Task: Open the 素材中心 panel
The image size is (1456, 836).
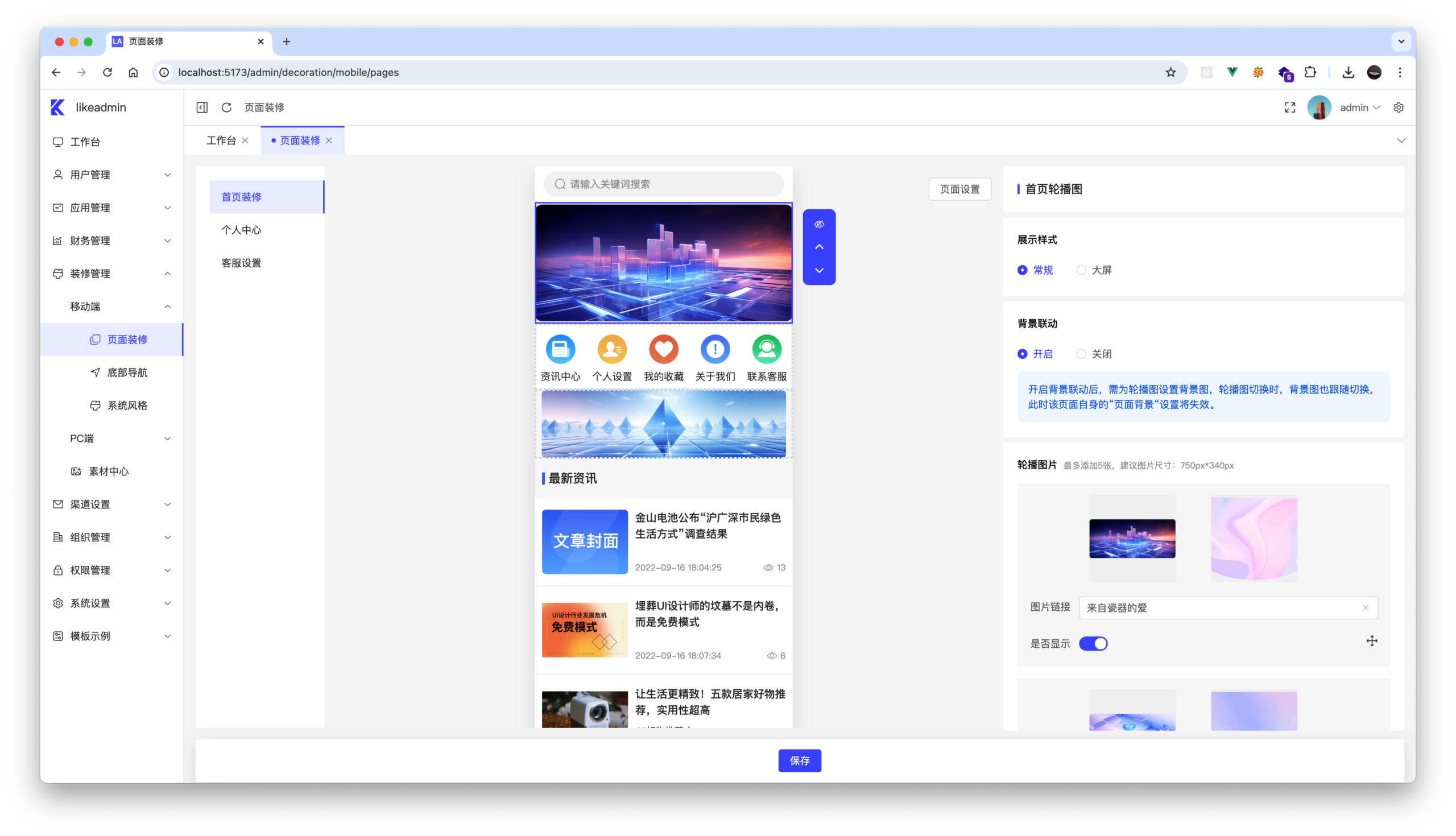Action: pyautogui.click(x=110, y=471)
